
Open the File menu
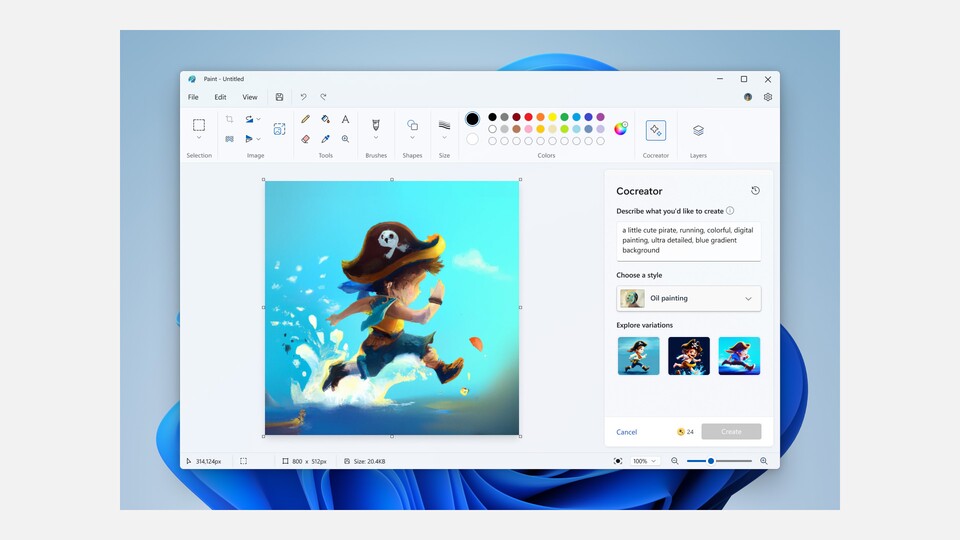[x=193, y=97]
